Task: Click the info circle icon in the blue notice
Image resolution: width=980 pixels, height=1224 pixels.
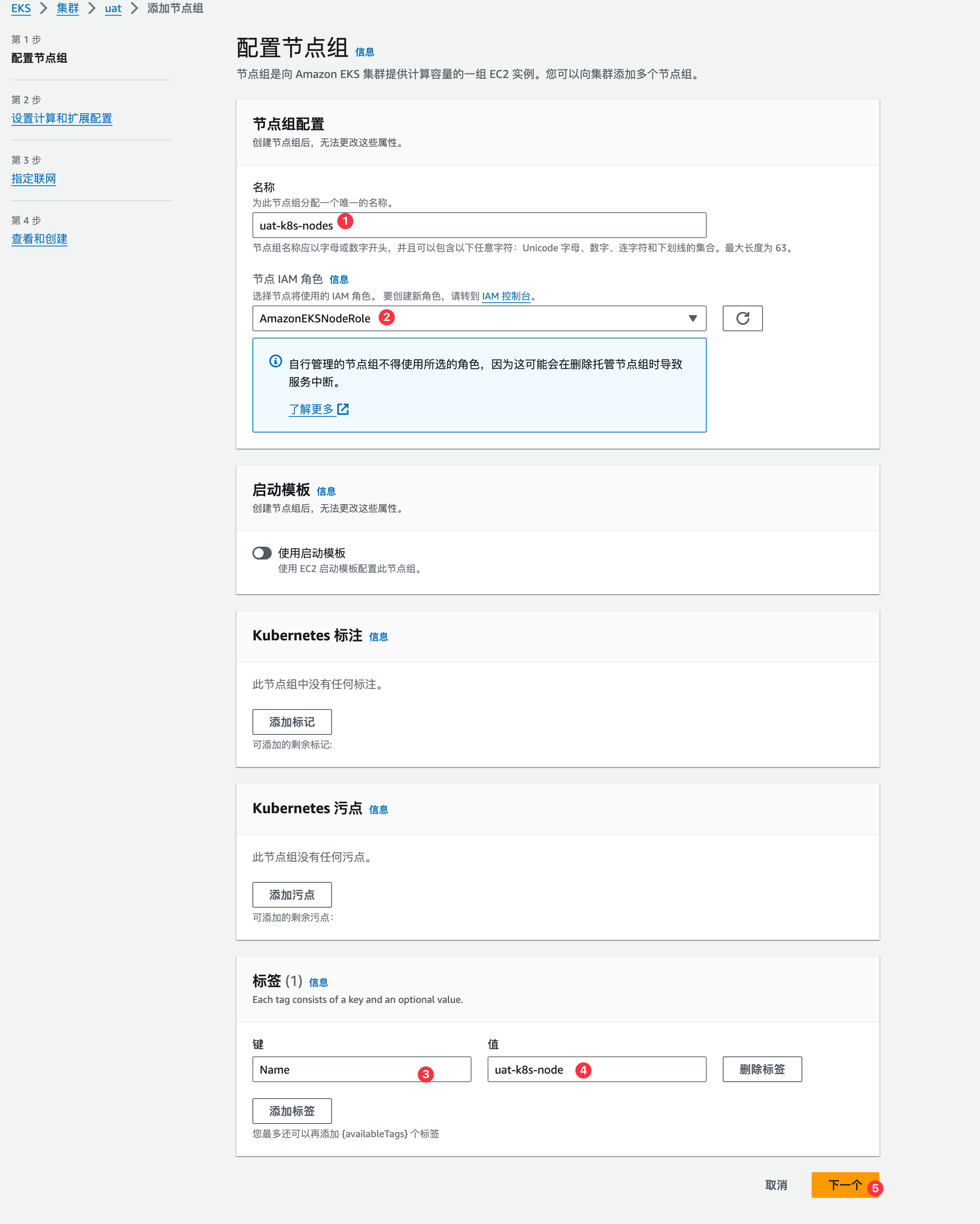Action: pos(275,361)
